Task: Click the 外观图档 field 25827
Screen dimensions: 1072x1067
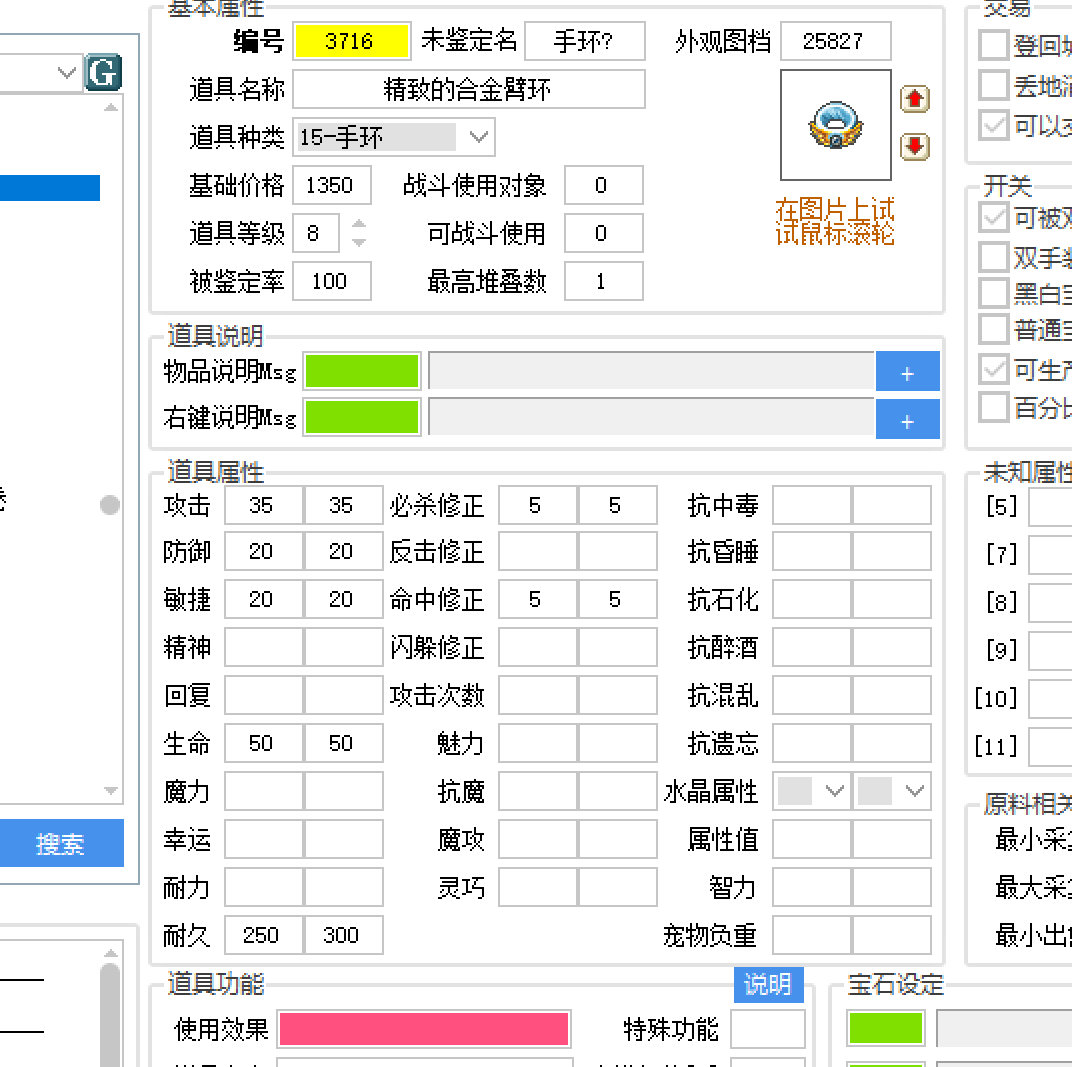Action: coord(835,41)
